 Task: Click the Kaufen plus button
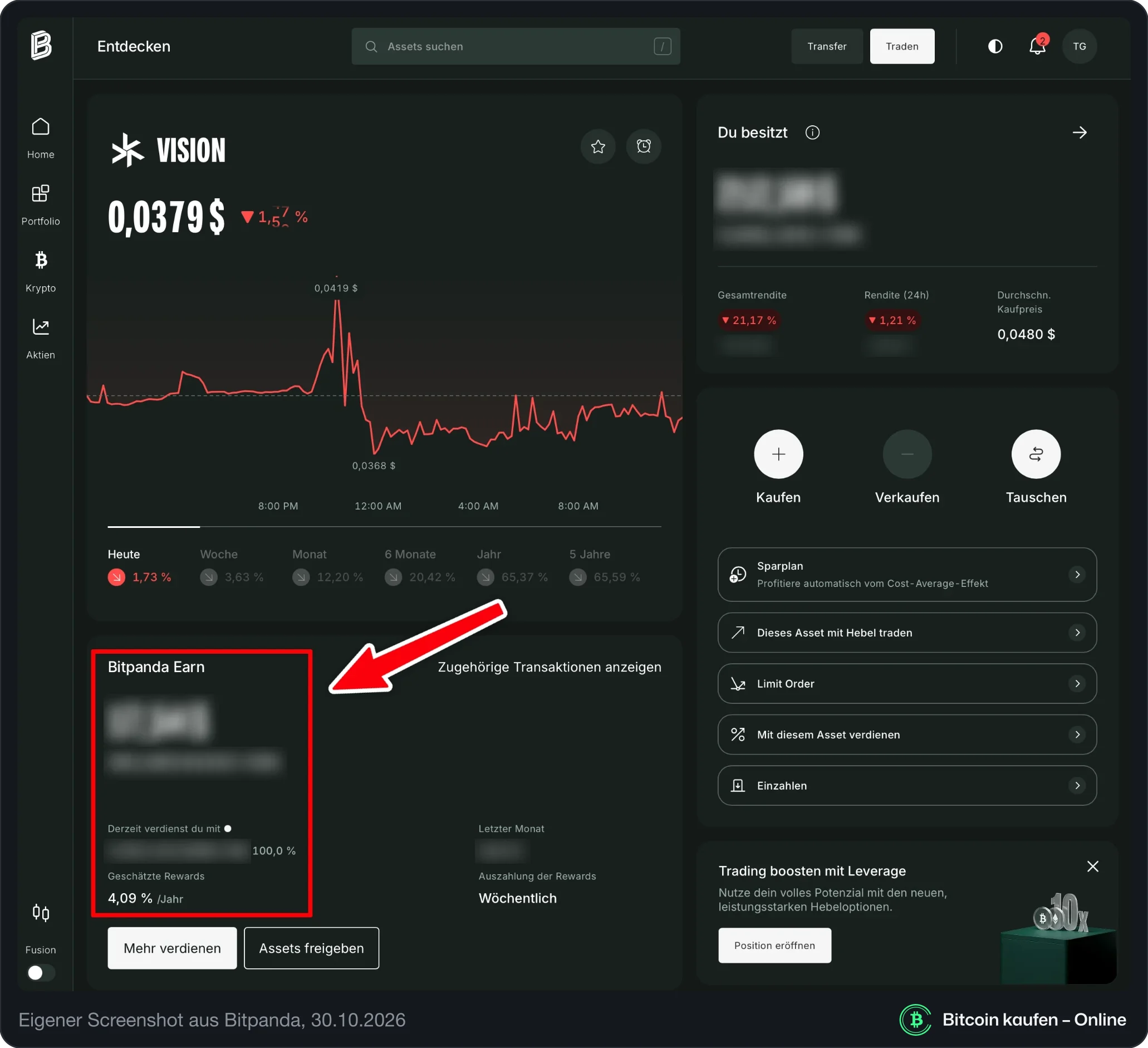coord(778,454)
